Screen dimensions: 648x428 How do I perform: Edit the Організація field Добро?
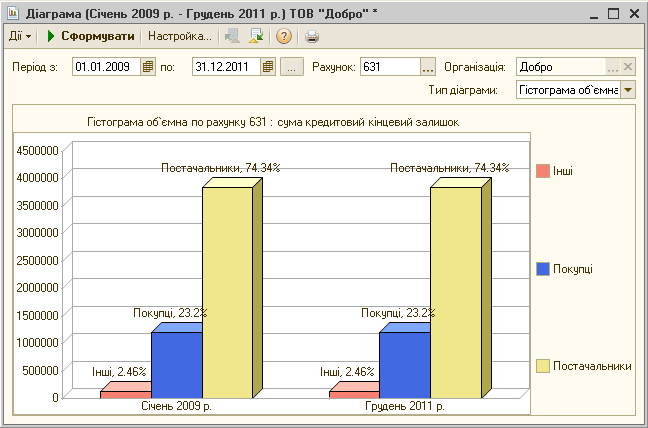tap(561, 67)
